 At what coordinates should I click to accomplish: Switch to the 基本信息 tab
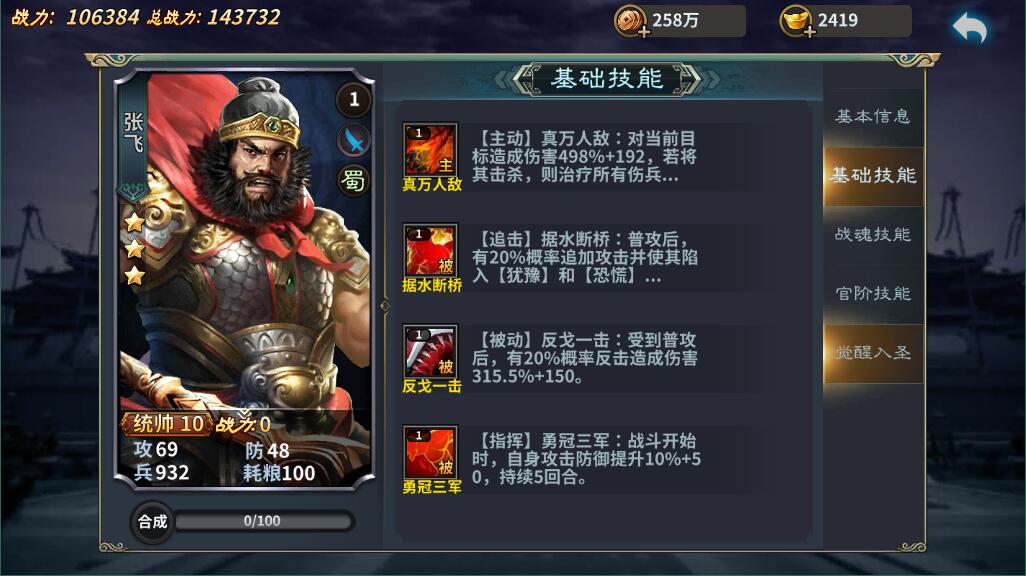[873, 117]
